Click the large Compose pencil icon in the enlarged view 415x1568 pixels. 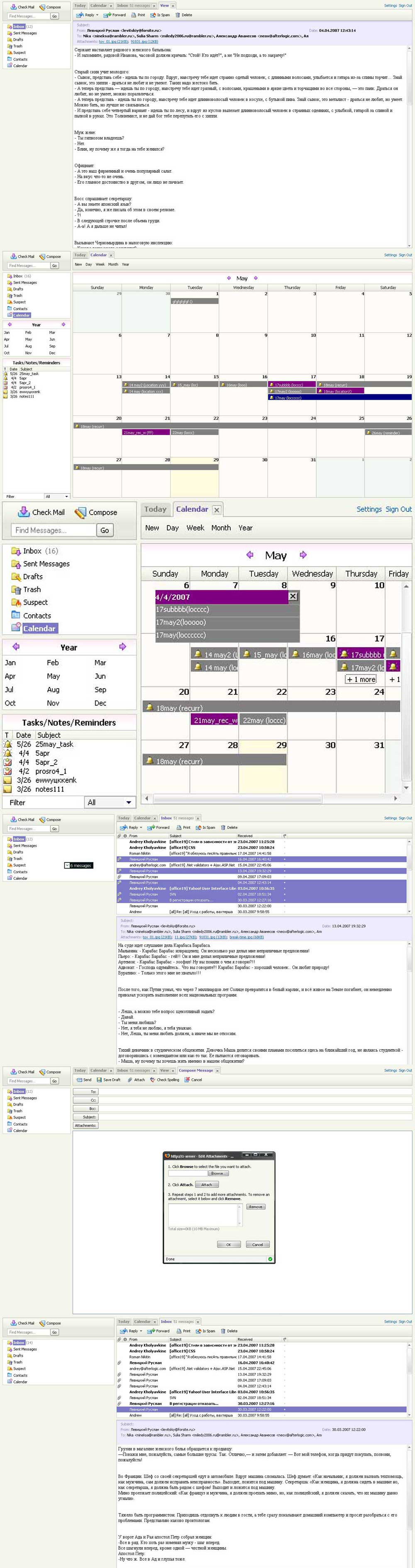coord(81,513)
